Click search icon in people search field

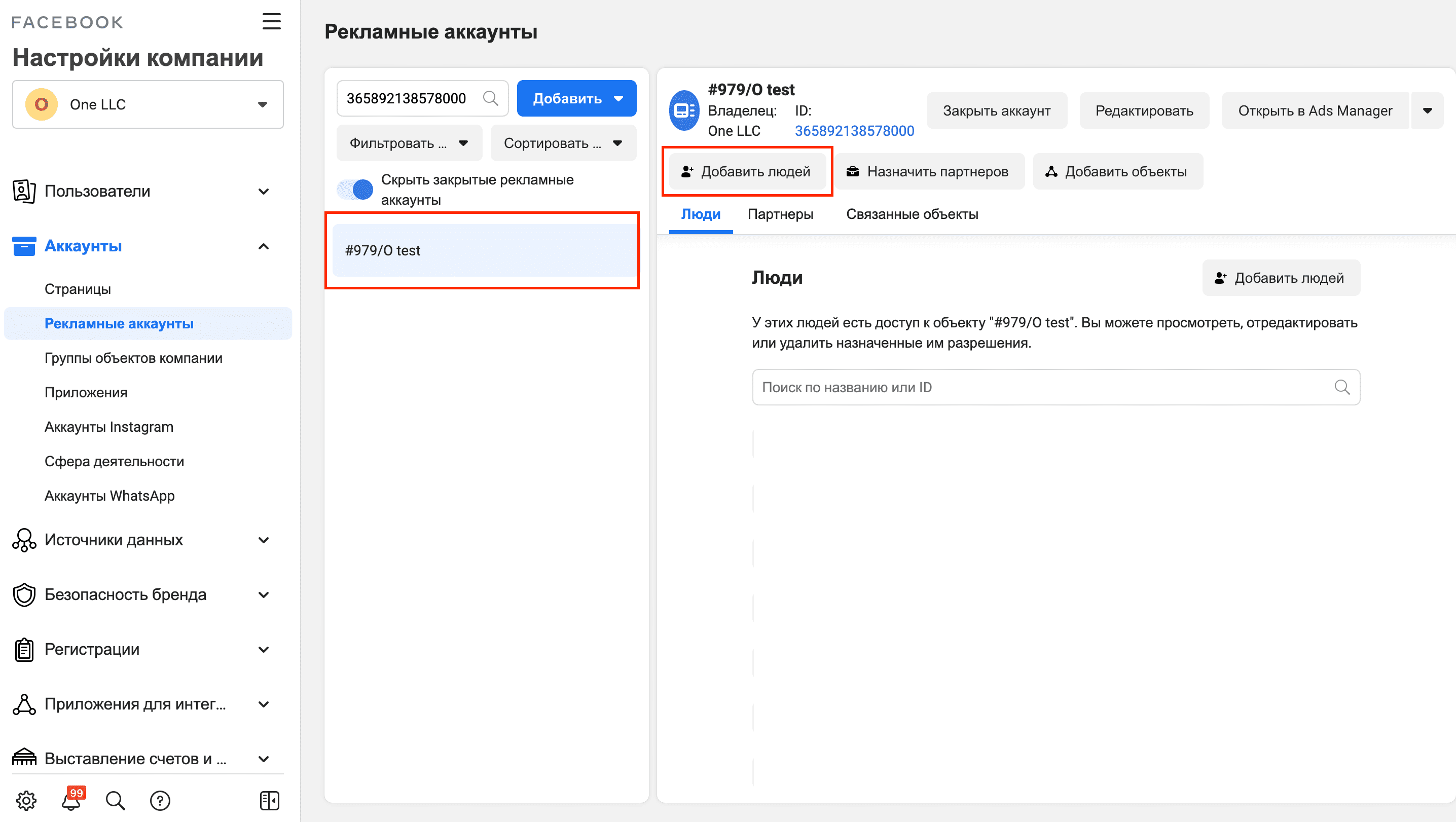pos(1342,387)
